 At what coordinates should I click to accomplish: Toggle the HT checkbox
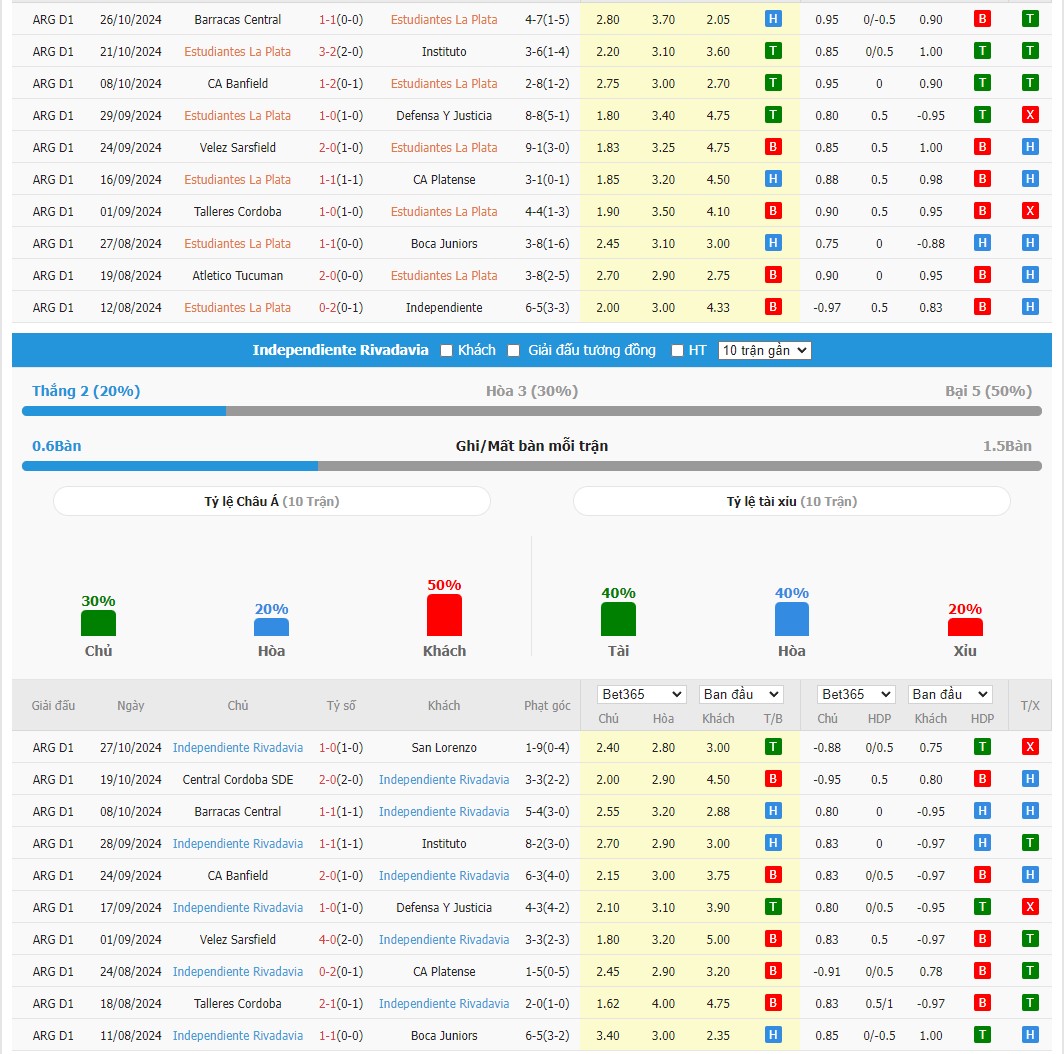[677, 350]
